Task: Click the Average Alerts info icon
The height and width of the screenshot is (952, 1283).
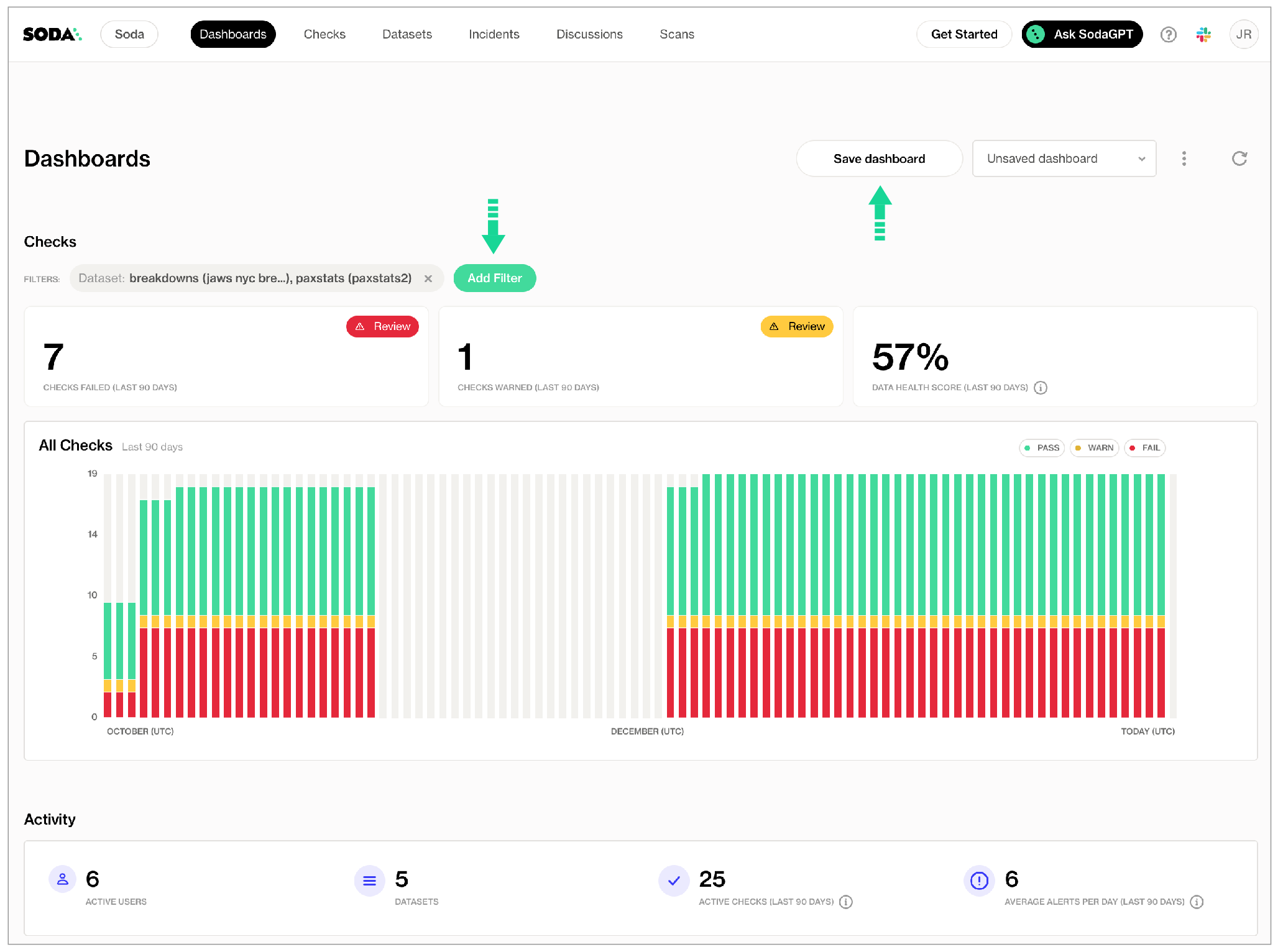Action: 1197,902
